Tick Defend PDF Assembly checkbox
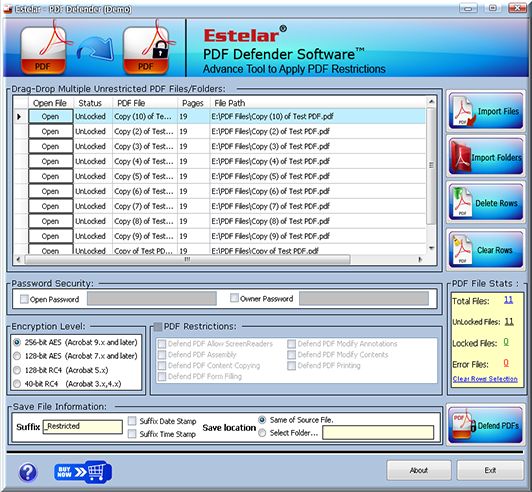 (162, 355)
